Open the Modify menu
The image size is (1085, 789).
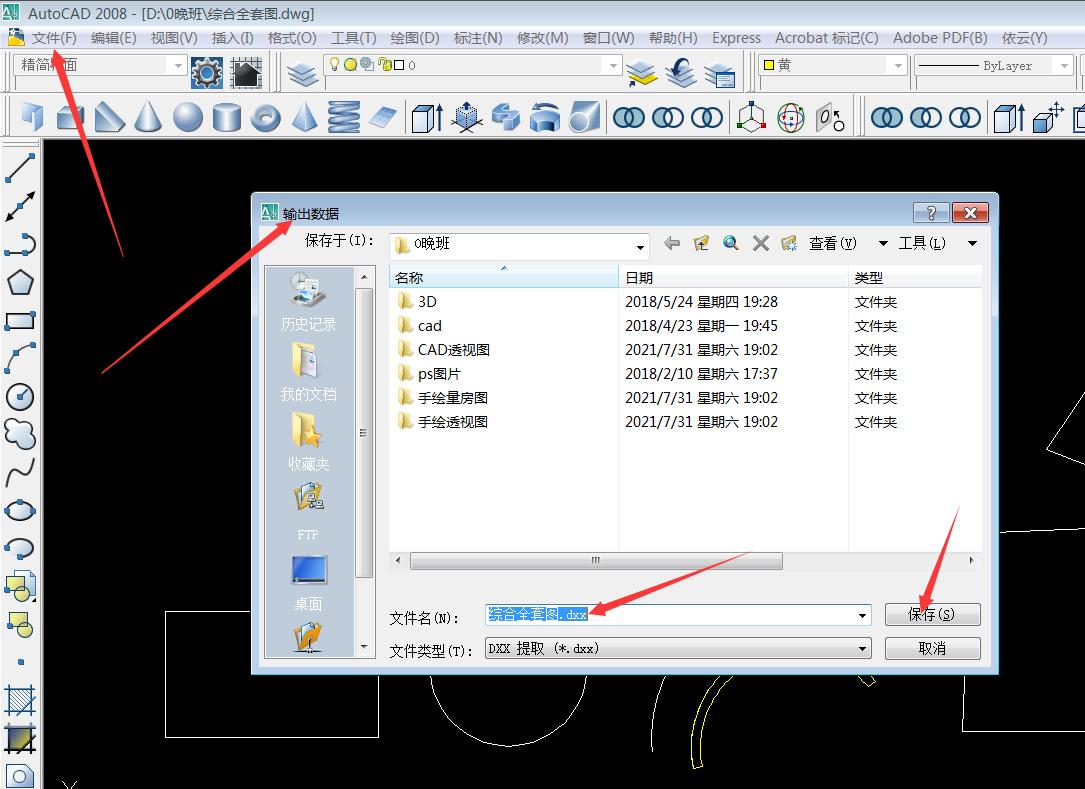pos(542,38)
